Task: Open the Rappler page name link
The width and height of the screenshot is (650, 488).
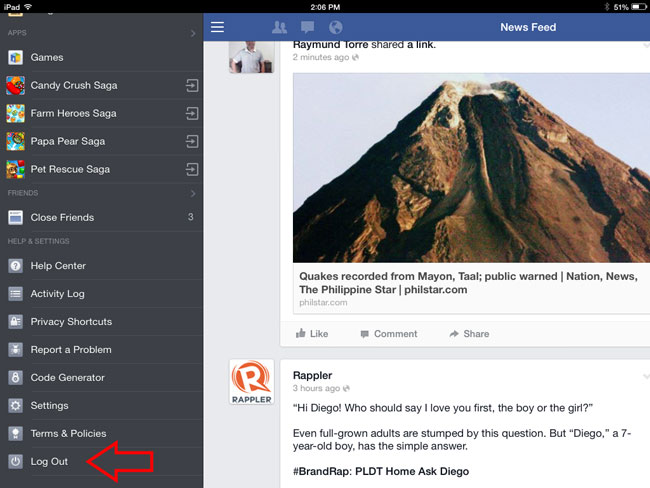Action: [x=313, y=375]
